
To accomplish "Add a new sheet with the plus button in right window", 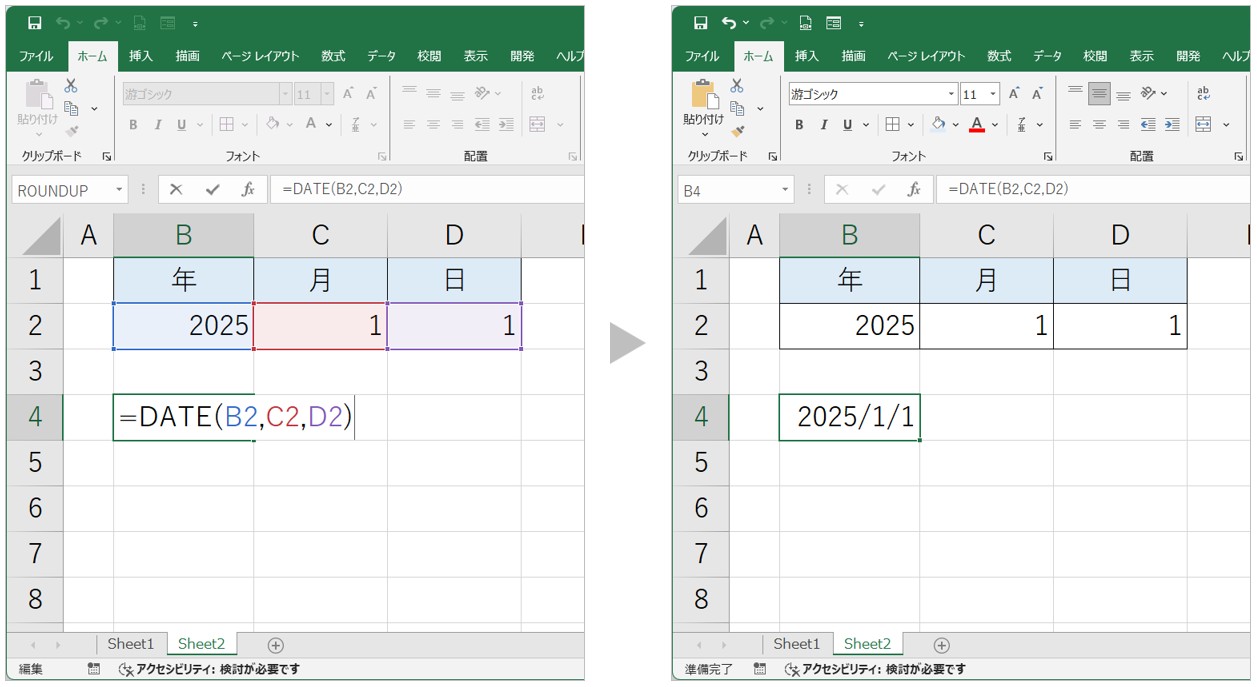I will pyautogui.click(x=941, y=645).
